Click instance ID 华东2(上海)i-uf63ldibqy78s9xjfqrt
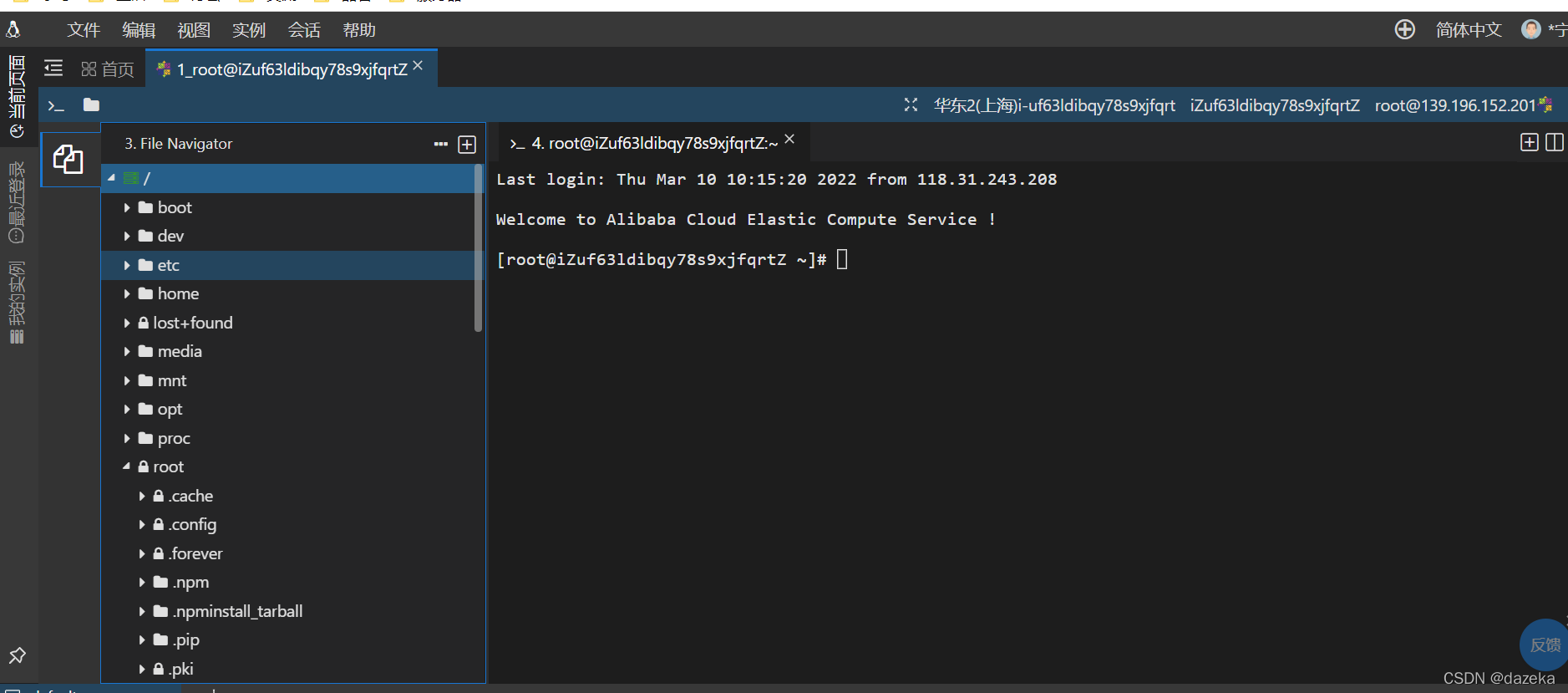The height and width of the screenshot is (693, 1568). (1054, 105)
